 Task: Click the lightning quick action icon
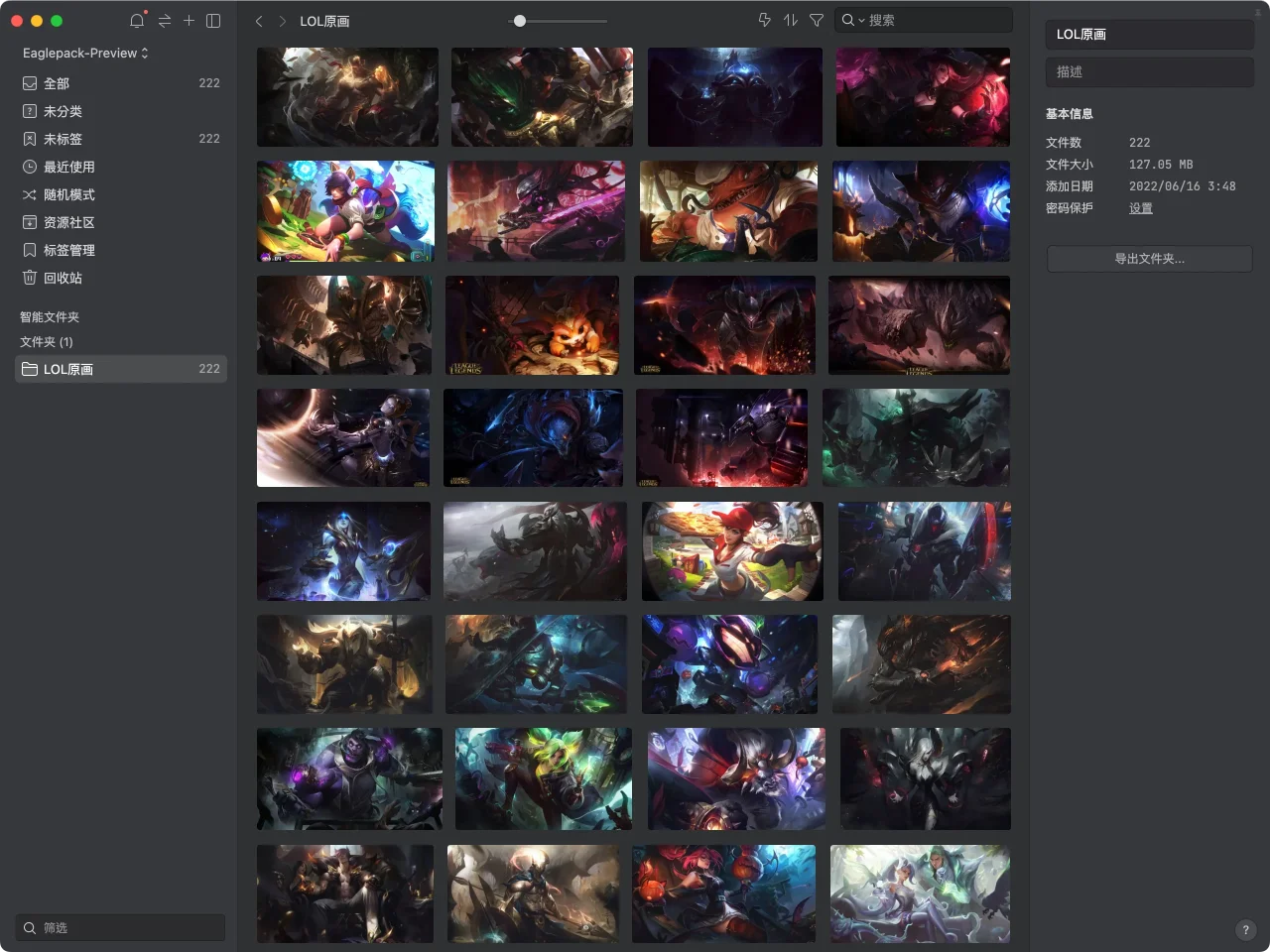(x=765, y=20)
